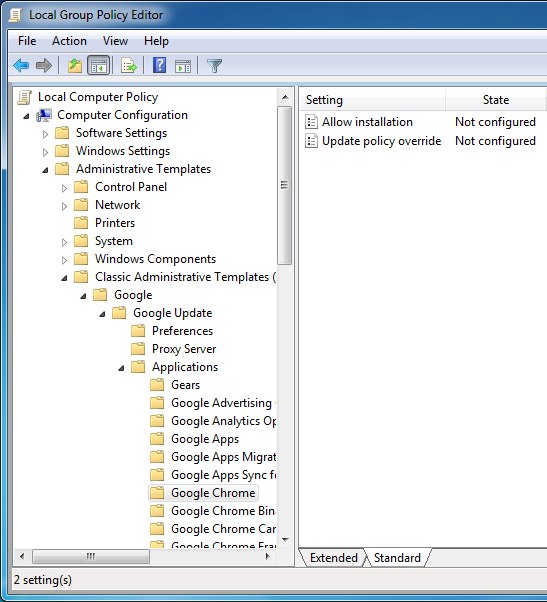Screen dimensions: 547x602
Task: Click the Forward arrow toolbar icon
Action: click(44, 65)
